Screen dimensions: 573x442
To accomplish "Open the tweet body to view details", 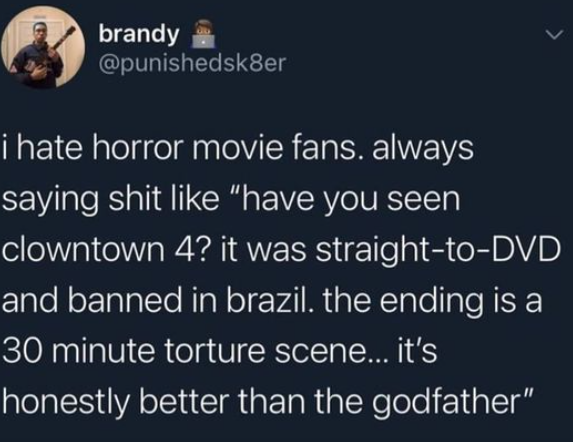I will [x=281, y=275].
